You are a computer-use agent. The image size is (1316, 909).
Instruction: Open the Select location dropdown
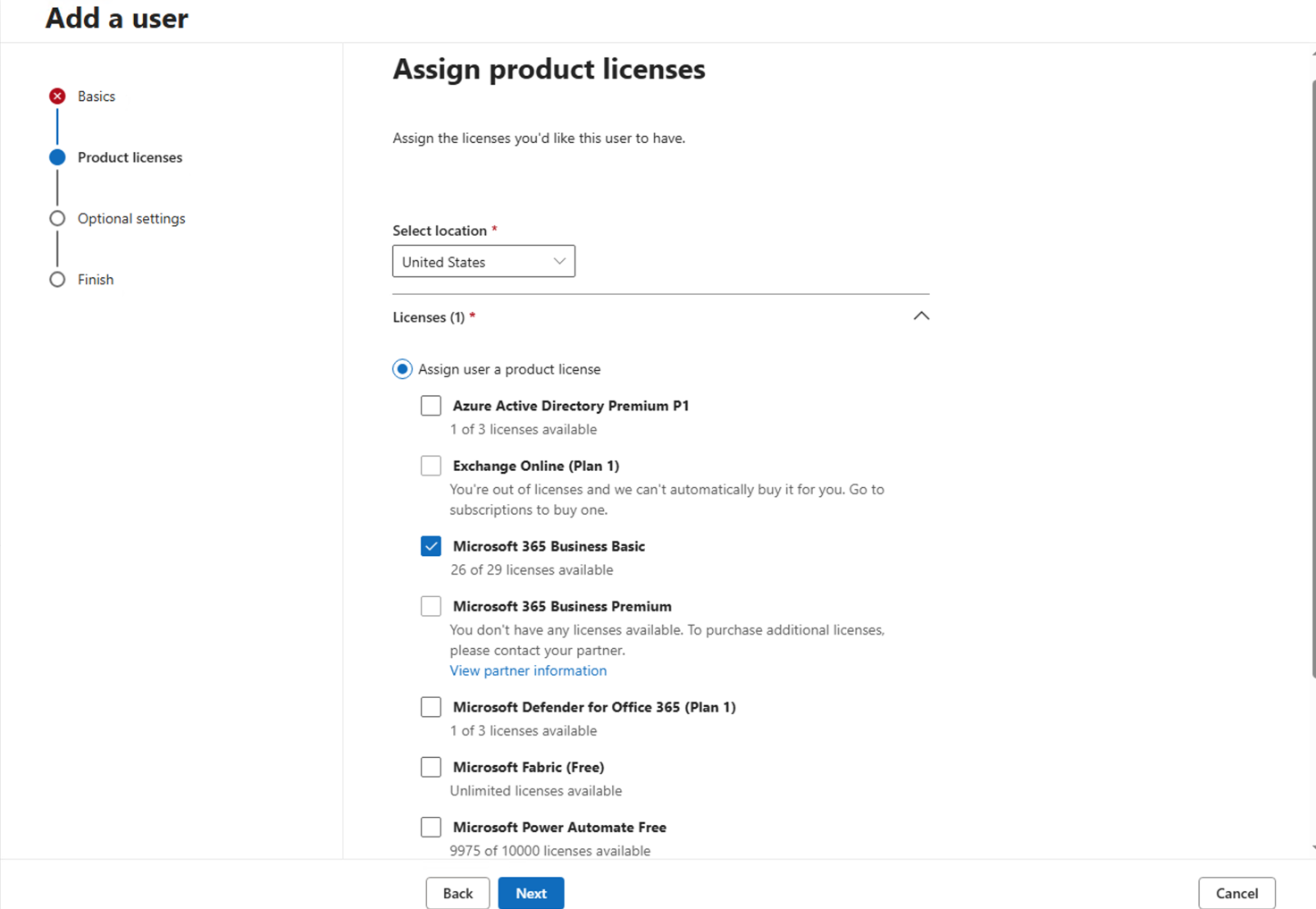pos(483,261)
